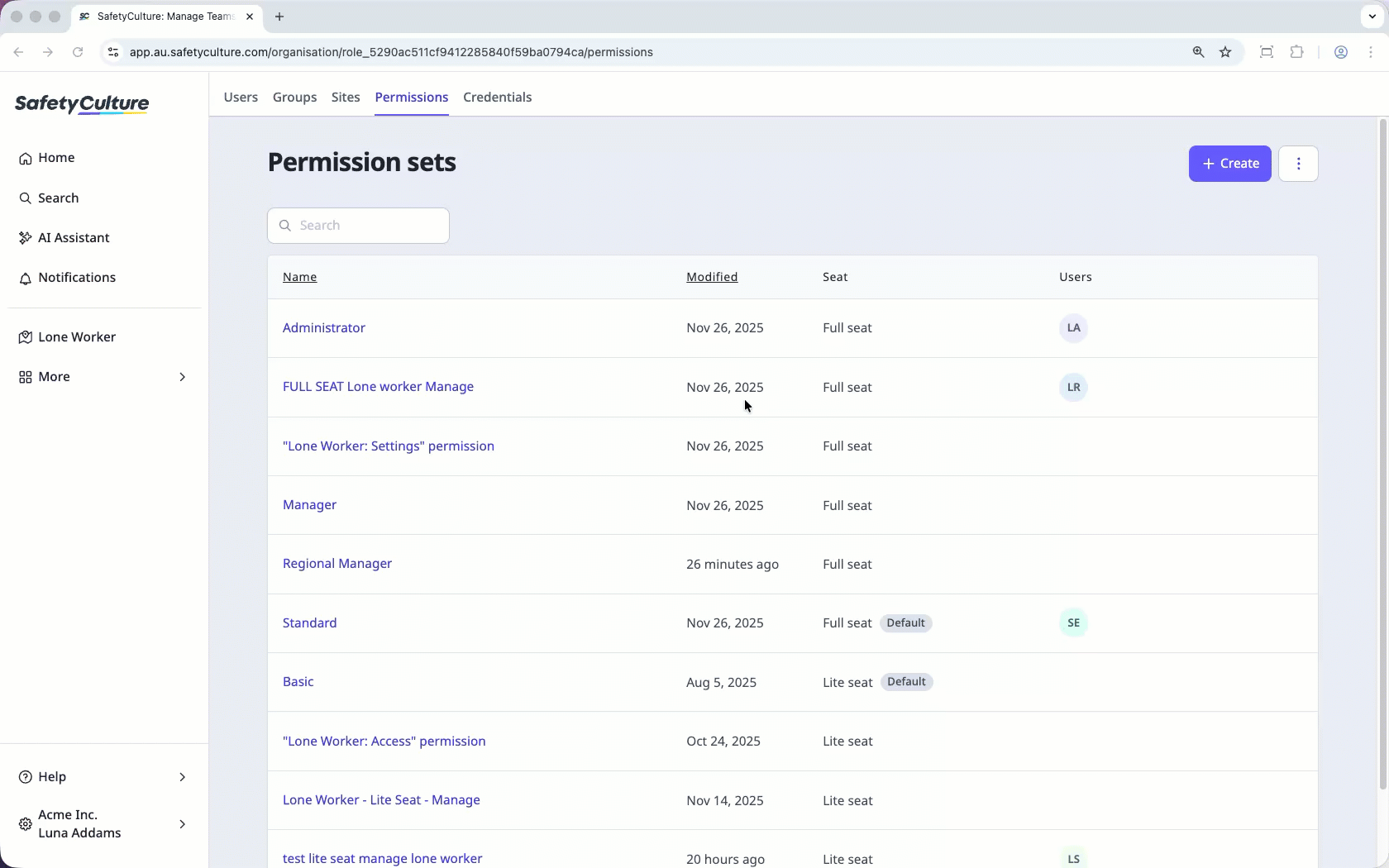
Task: Expand the More menu chevron
Action: 183,377
